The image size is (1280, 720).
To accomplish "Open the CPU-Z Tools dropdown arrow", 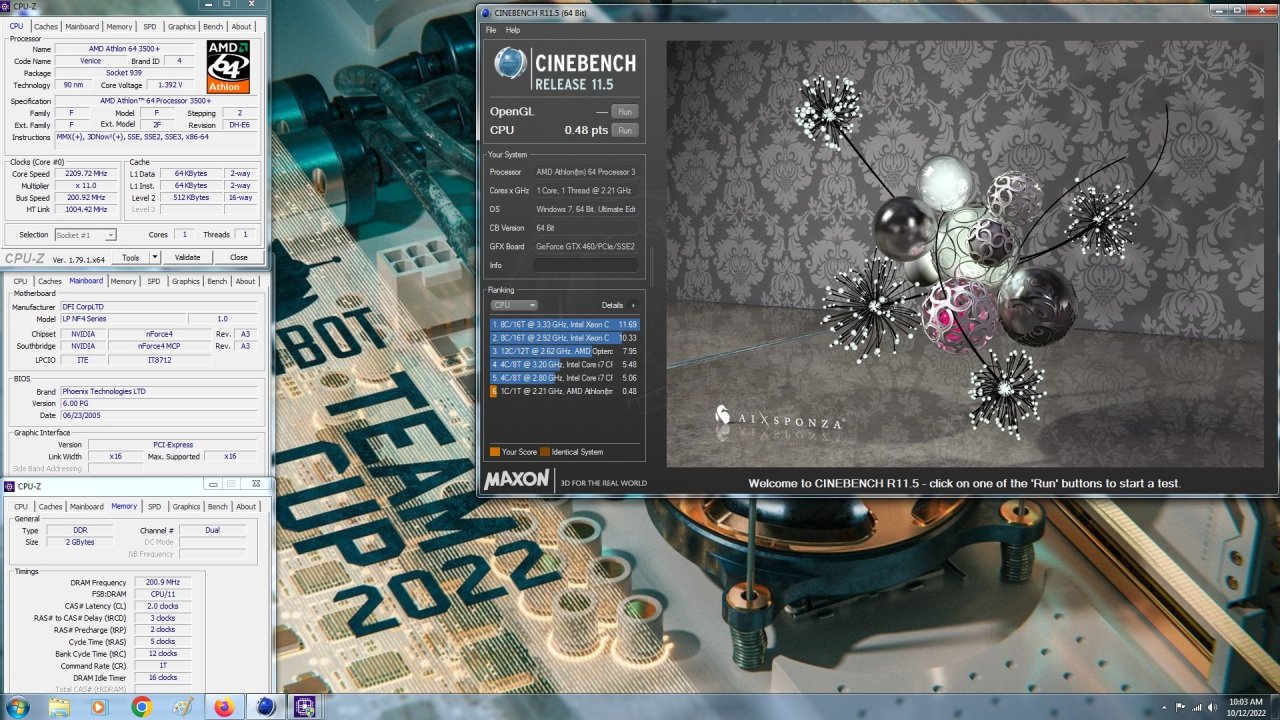I will click(155, 257).
